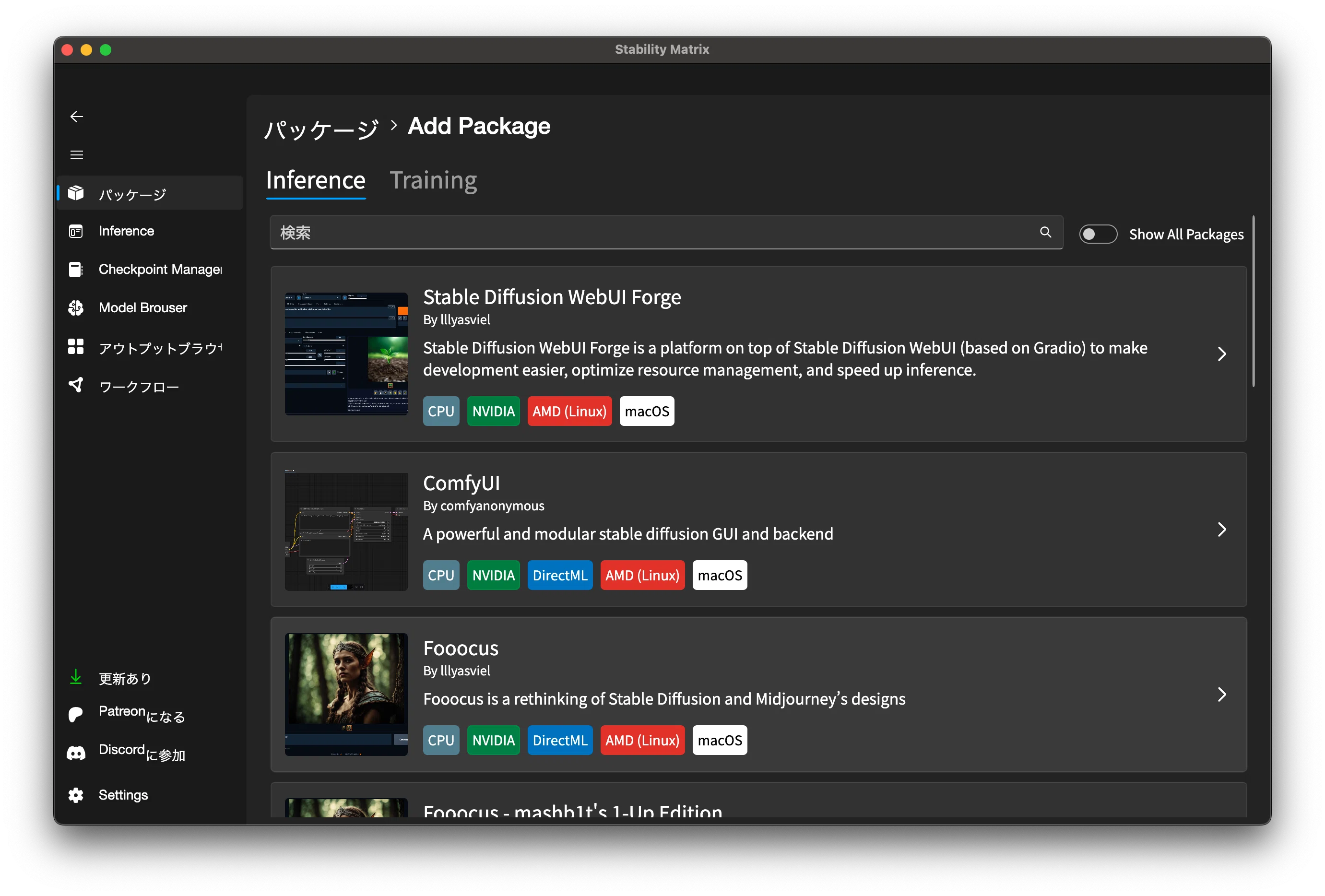
Task: Click the back arrow in the sidebar
Action: point(76,116)
